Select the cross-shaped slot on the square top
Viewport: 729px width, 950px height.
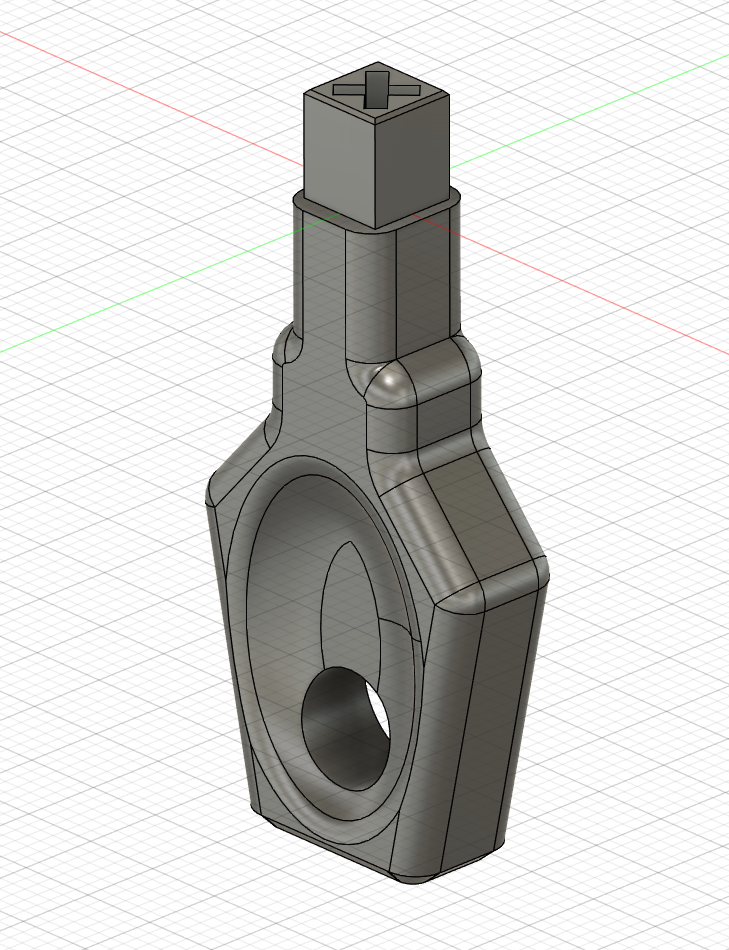click(376, 91)
